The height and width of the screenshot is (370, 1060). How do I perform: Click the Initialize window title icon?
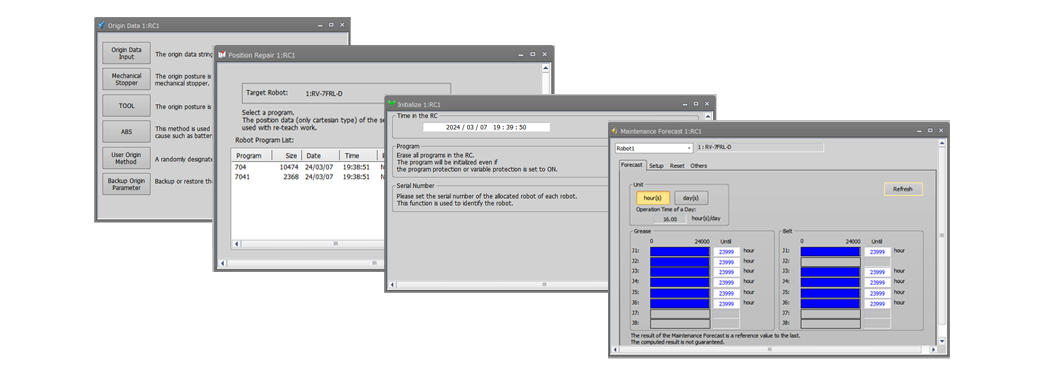click(392, 104)
